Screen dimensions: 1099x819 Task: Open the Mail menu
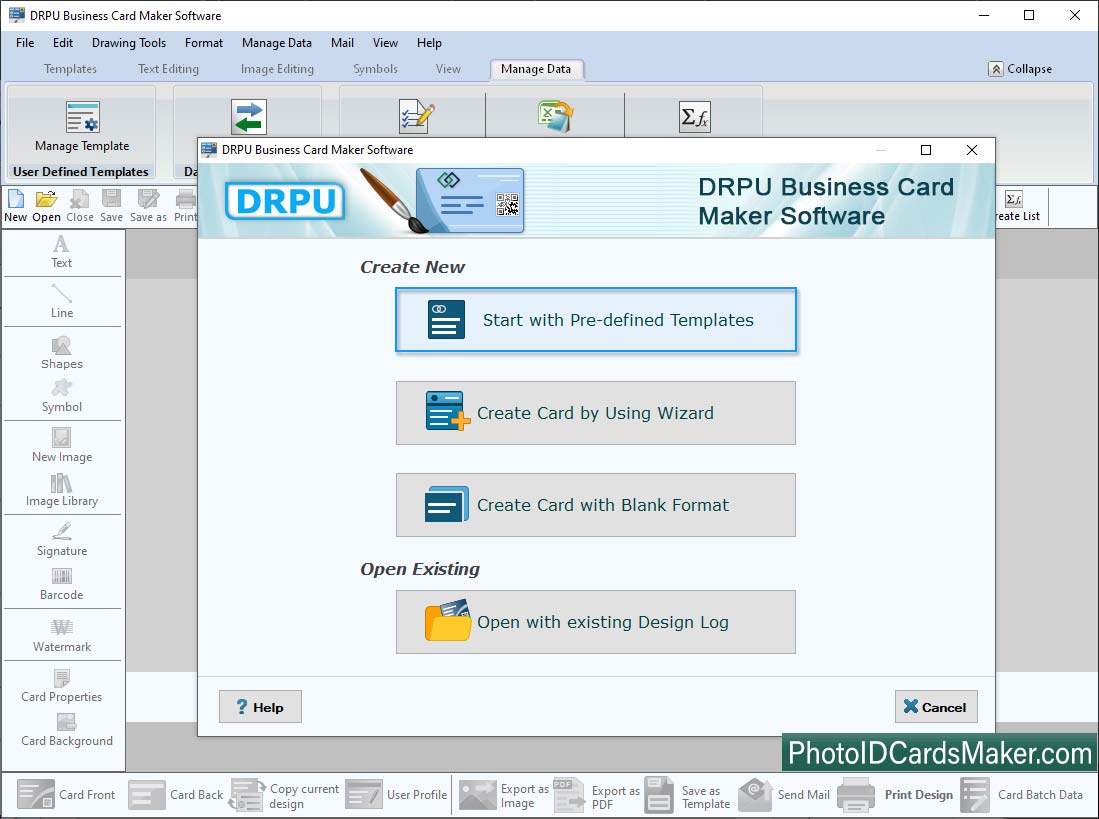point(342,43)
